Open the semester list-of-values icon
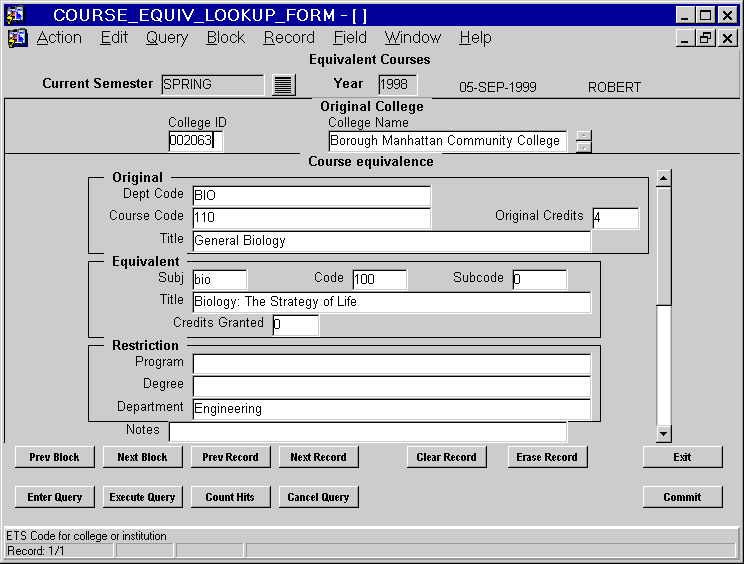The height and width of the screenshot is (564, 744). [x=284, y=85]
